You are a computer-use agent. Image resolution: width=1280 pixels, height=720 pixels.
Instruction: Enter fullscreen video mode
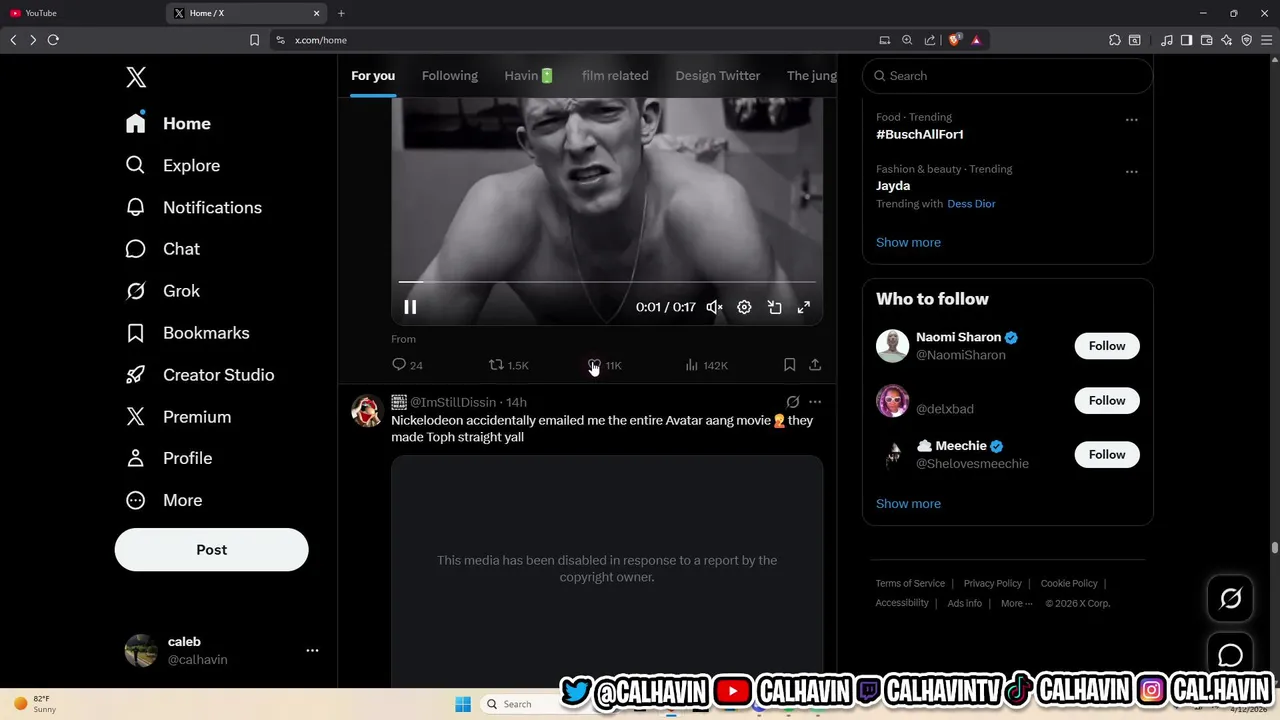[803, 307]
